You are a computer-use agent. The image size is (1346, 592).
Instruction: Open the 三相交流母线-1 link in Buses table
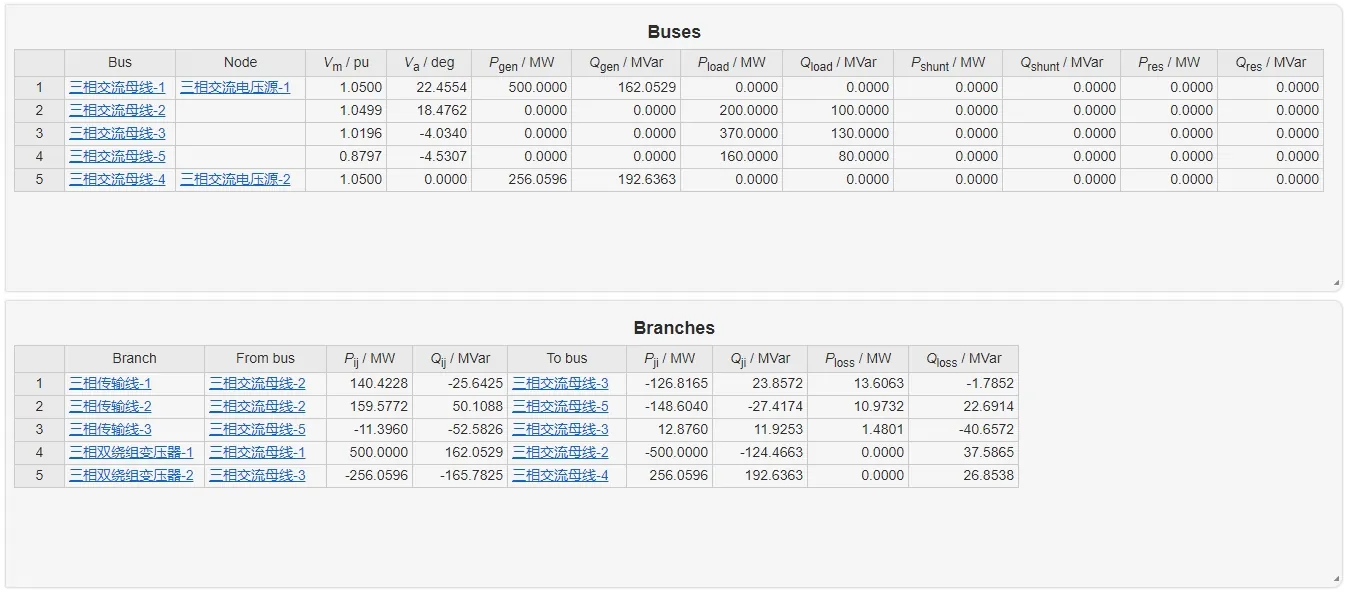117,87
